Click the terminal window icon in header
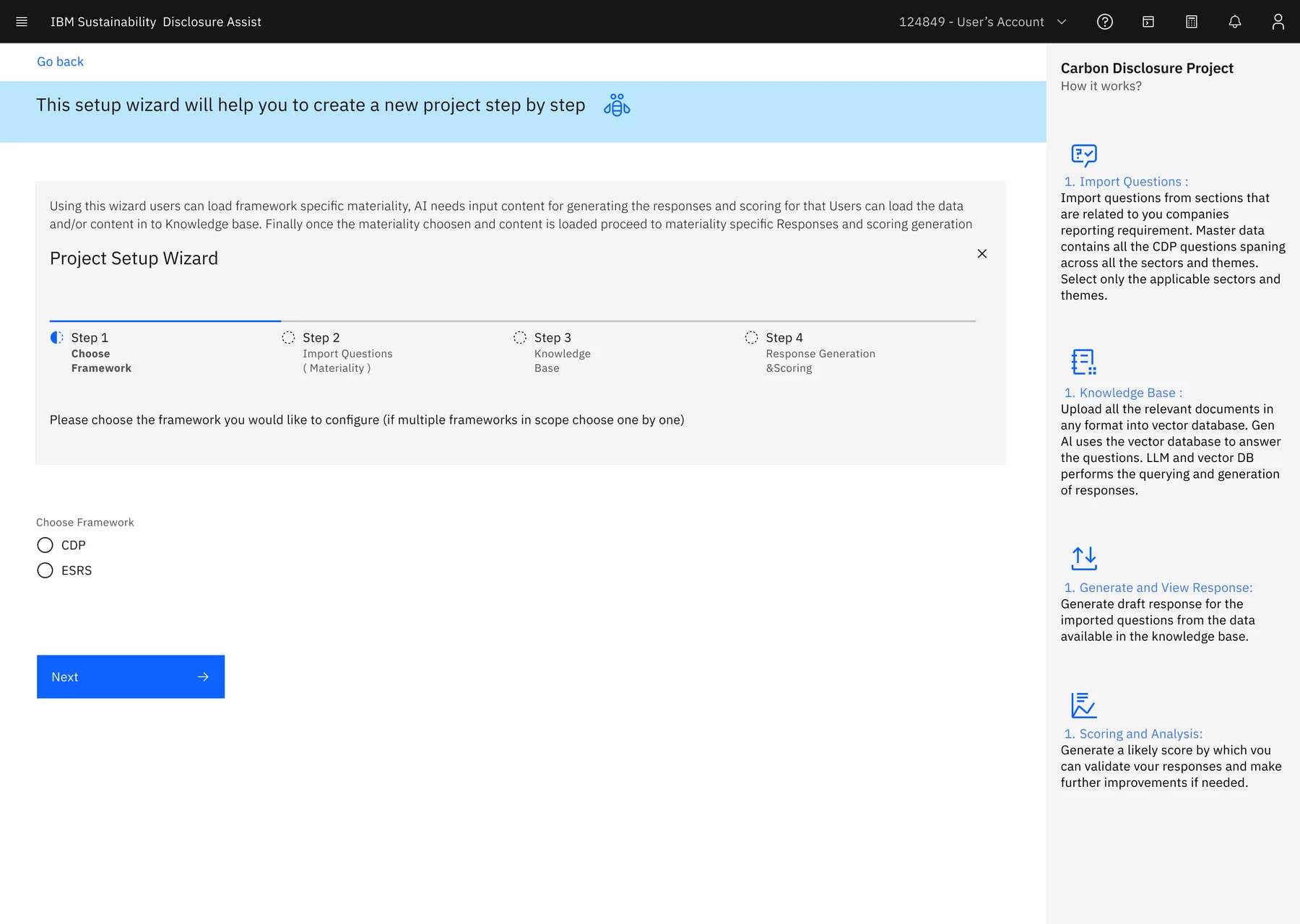Image resolution: width=1300 pixels, height=924 pixels. tap(1148, 22)
